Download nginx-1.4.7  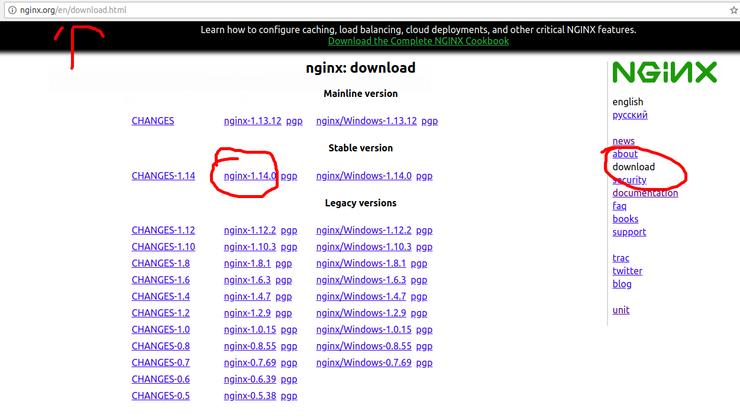(247, 296)
